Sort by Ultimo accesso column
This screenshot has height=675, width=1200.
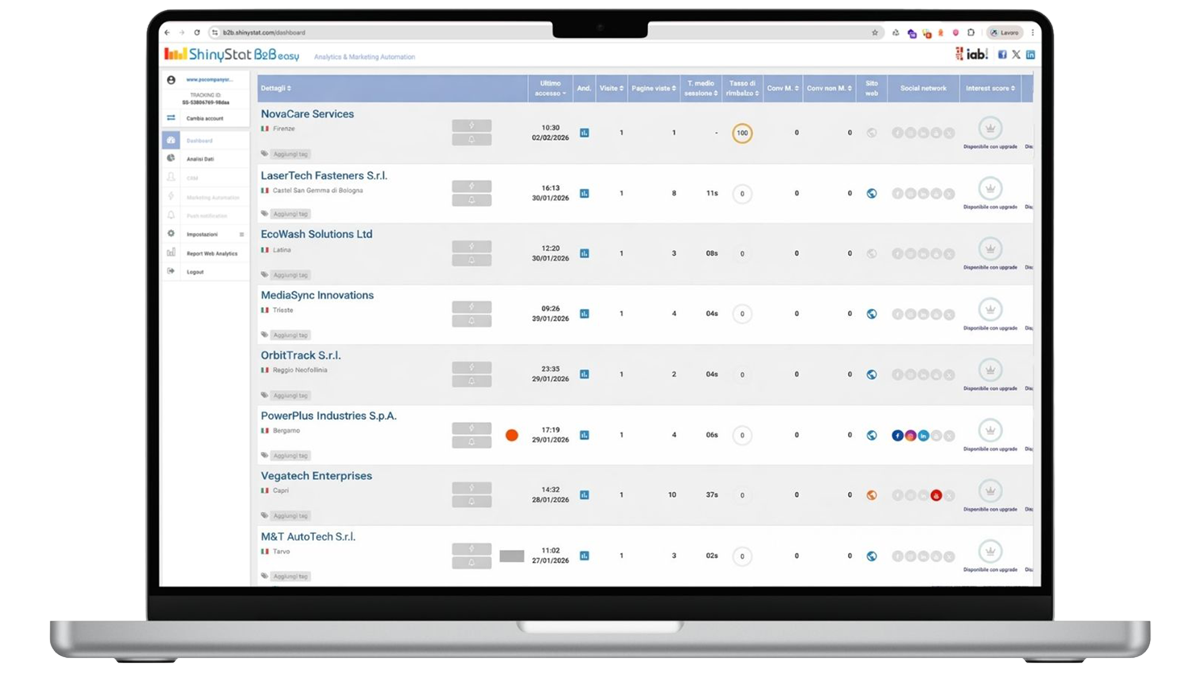coord(550,88)
